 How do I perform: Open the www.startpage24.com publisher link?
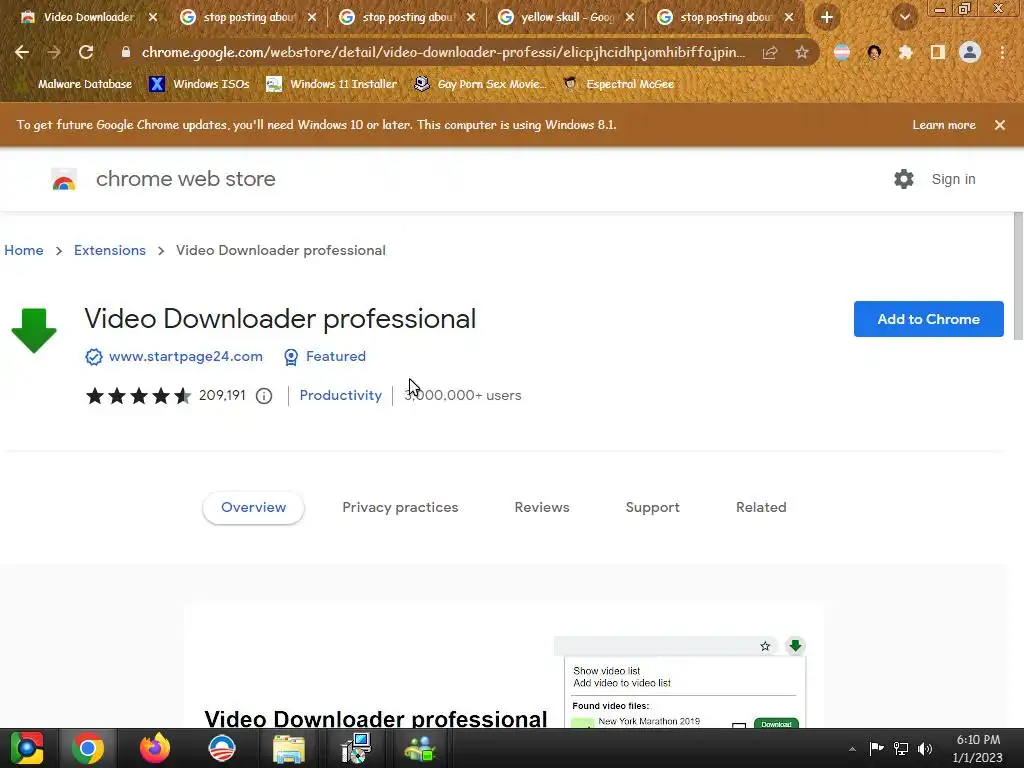(185, 357)
